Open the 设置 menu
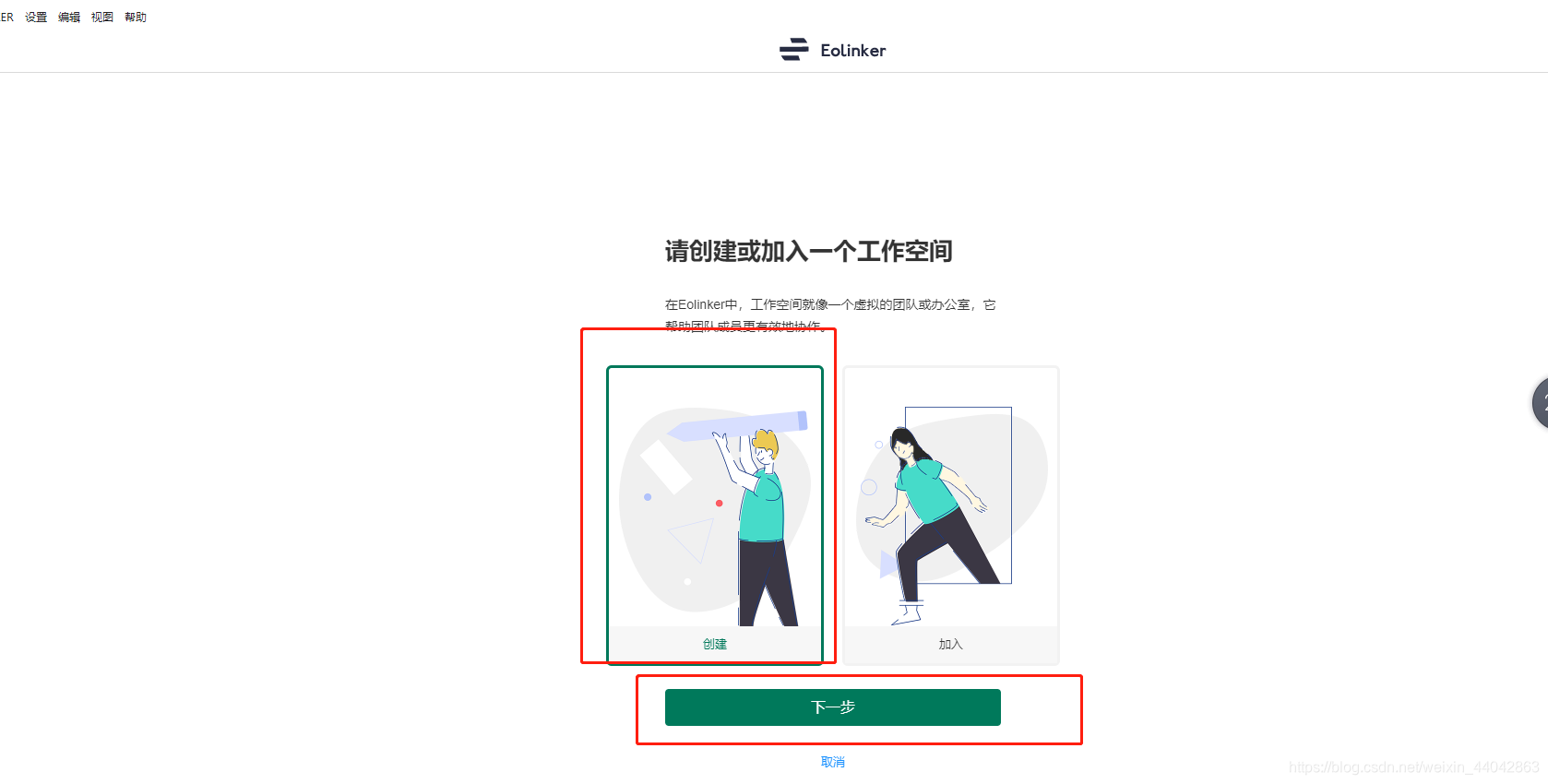 coord(36,17)
